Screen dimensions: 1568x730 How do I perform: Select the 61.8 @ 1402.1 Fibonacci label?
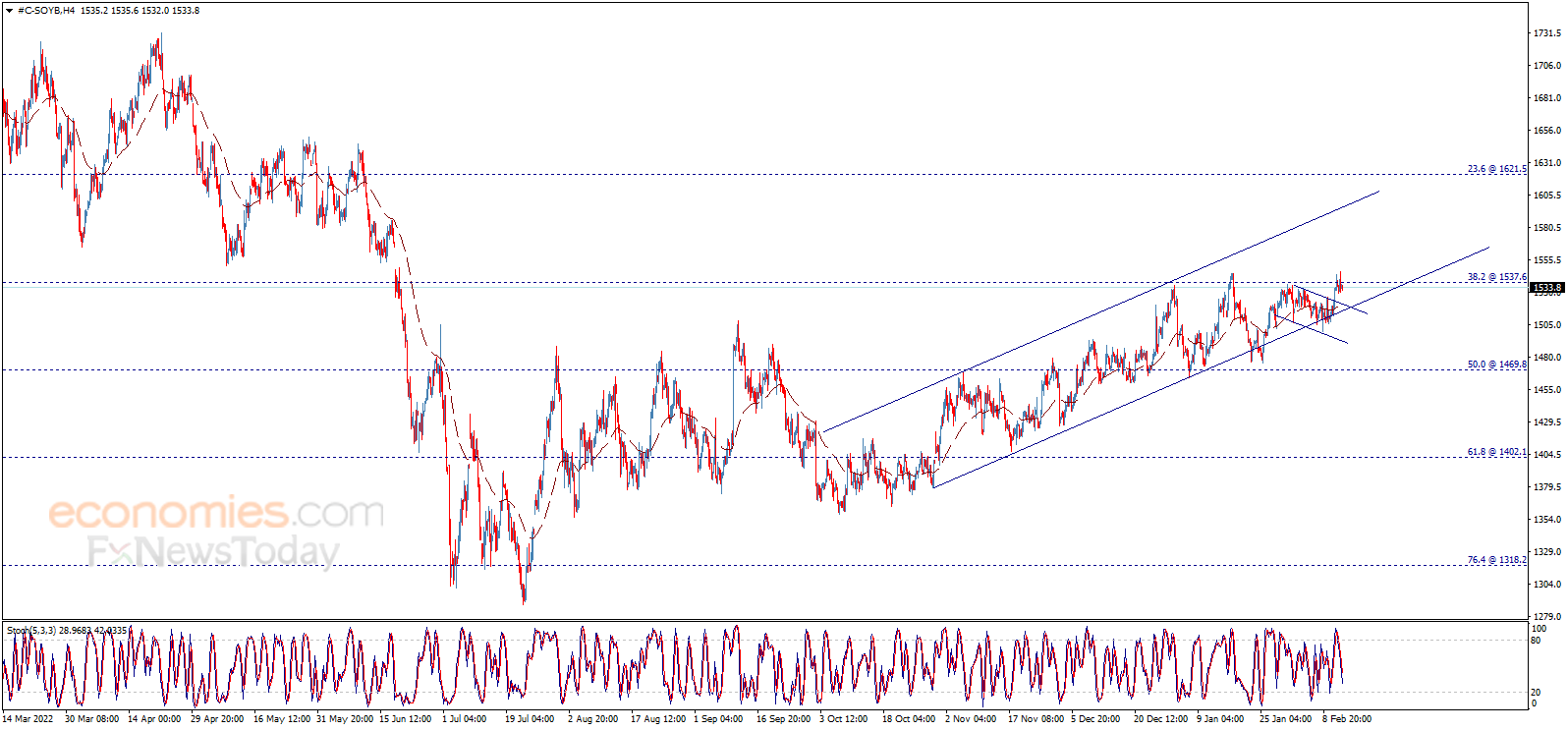1497,452
